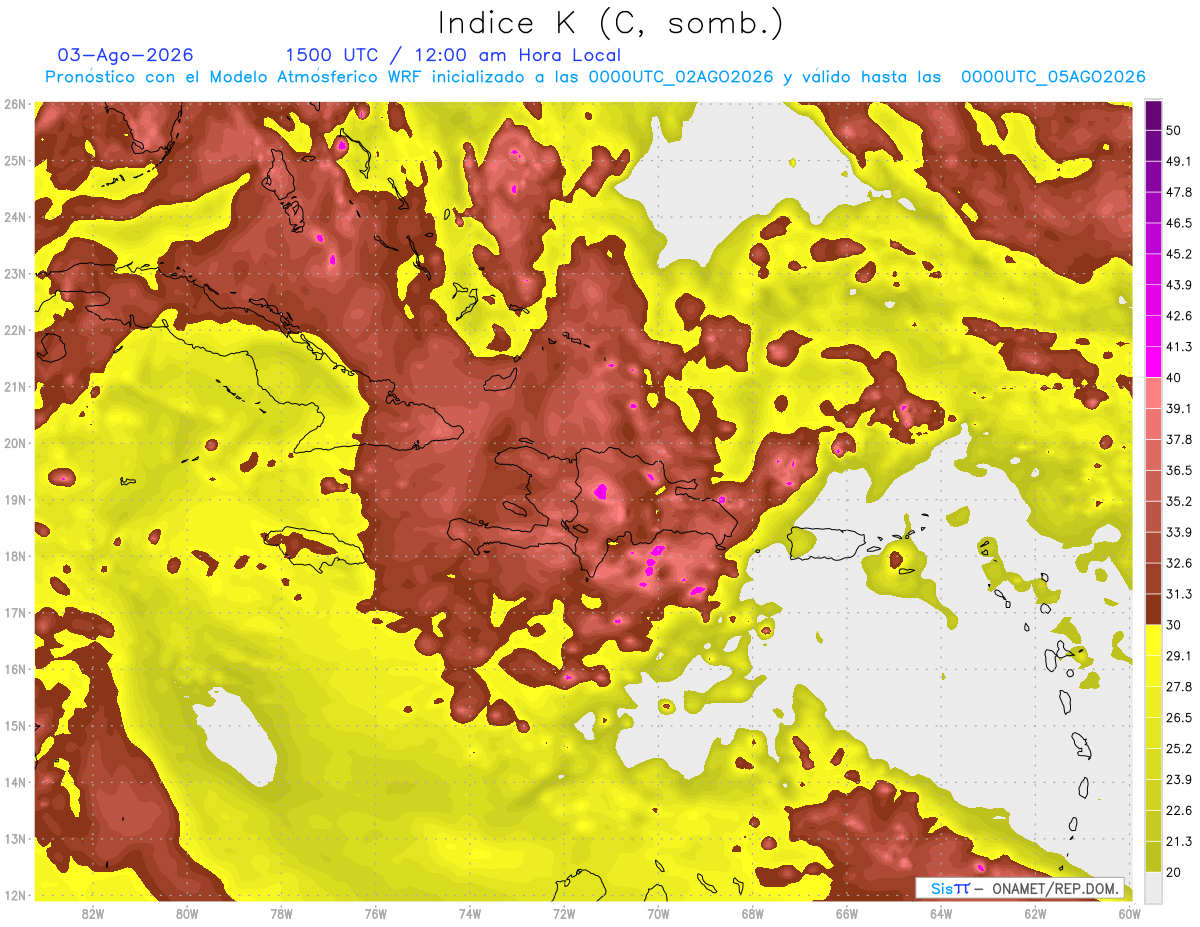1200x927 pixels.
Task: Click the "35.2" color scale label
Action: tap(1178, 501)
